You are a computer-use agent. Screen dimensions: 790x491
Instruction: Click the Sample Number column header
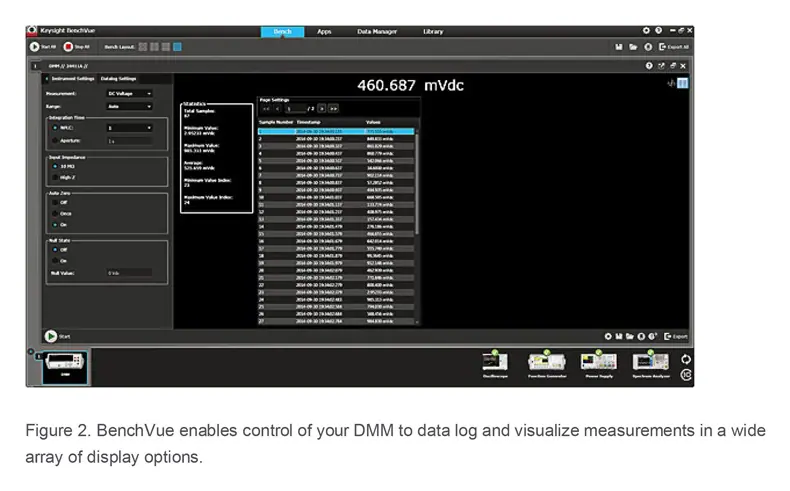(x=276, y=122)
